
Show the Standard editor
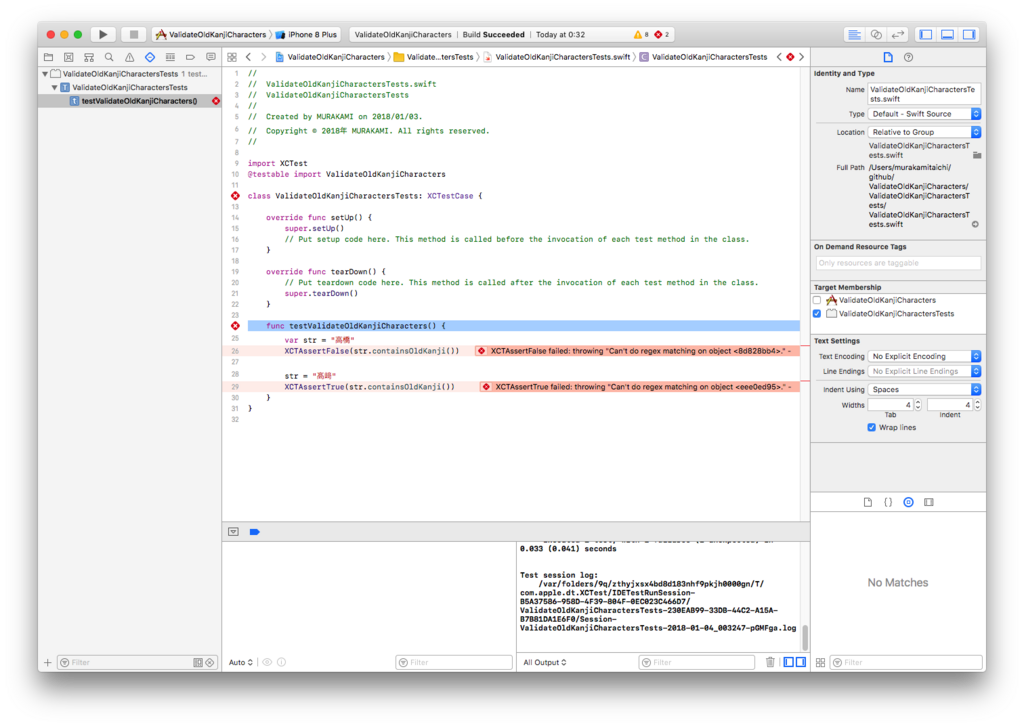(854, 35)
